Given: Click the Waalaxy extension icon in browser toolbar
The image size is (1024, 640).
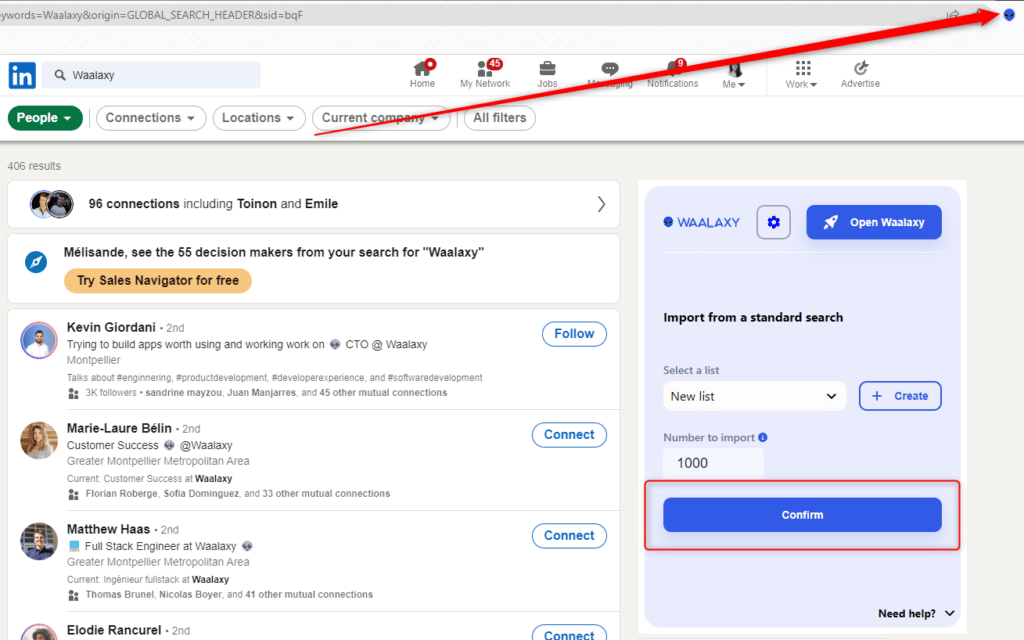Looking at the screenshot, I should coord(1009,13).
